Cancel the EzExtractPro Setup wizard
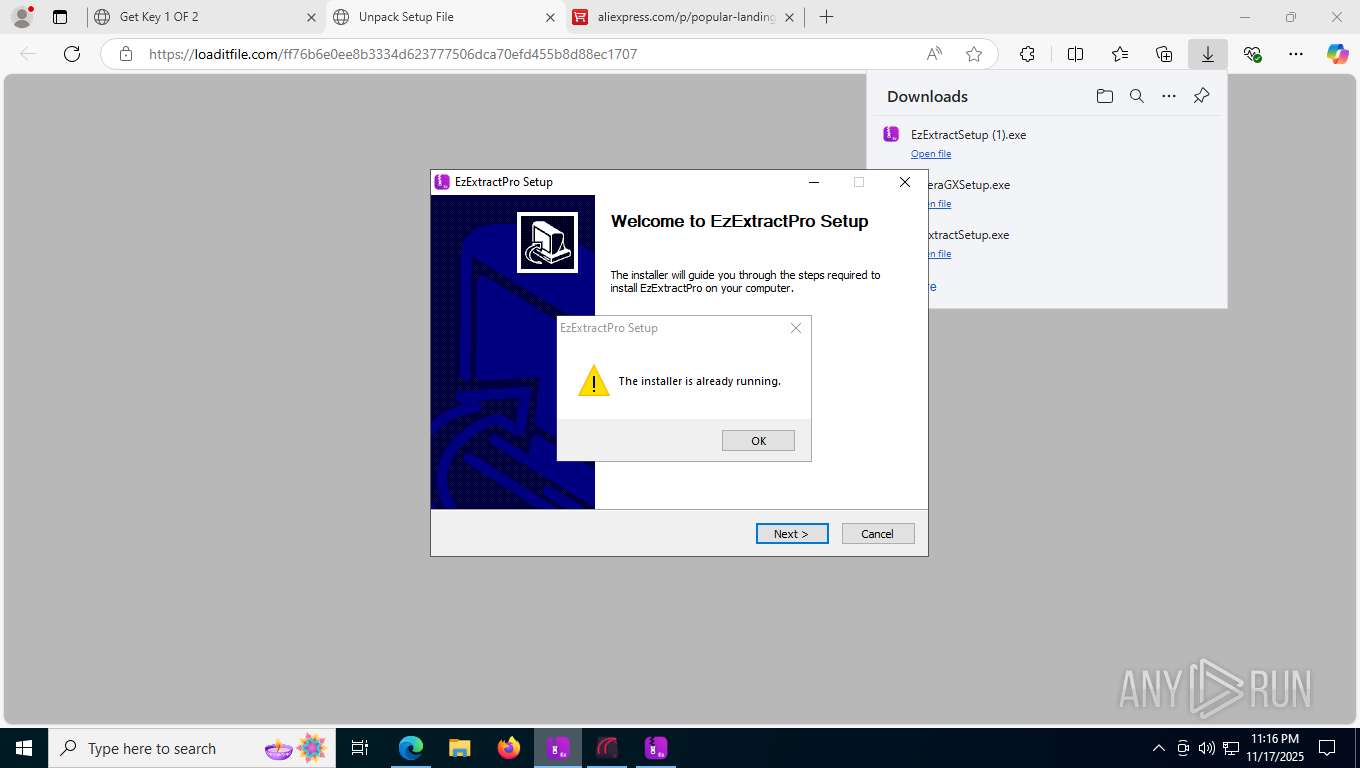The height and width of the screenshot is (768, 1360). [x=877, y=534]
